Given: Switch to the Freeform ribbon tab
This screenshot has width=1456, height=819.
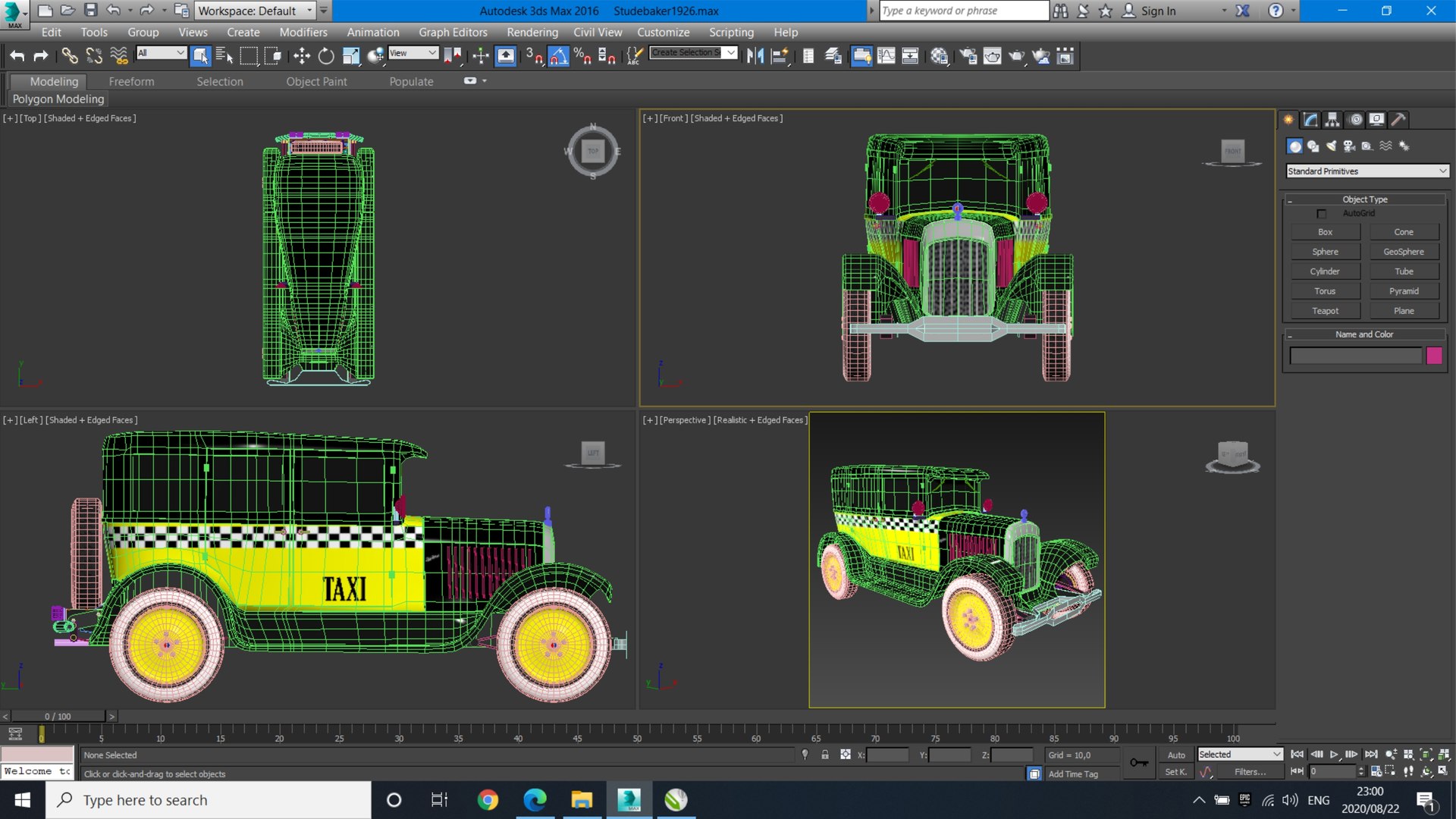Looking at the screenshot, I should point(131,81).
